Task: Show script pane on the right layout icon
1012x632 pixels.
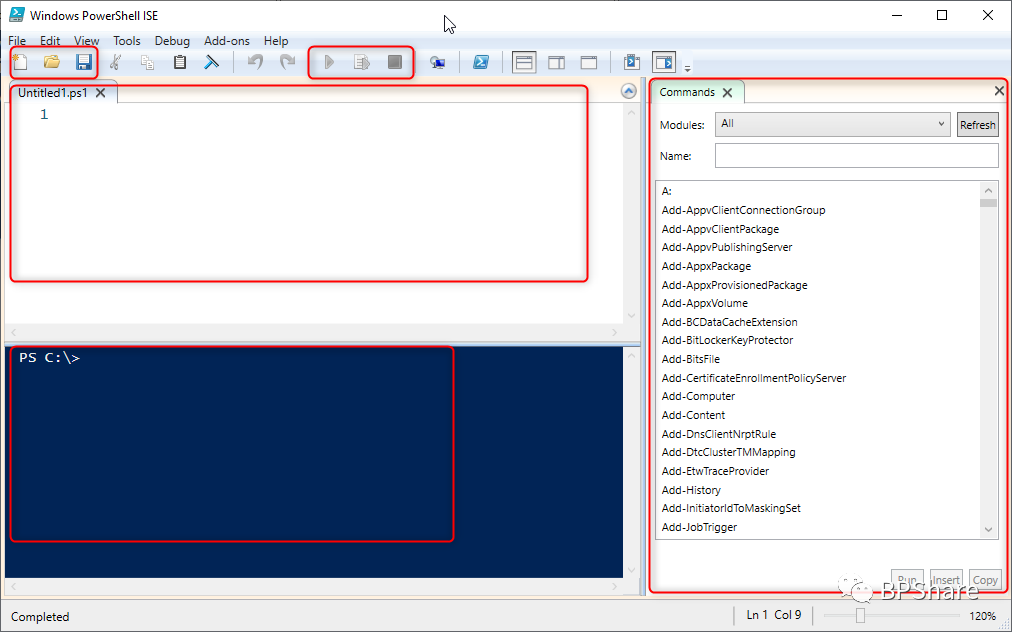Action: coord(556,63)
